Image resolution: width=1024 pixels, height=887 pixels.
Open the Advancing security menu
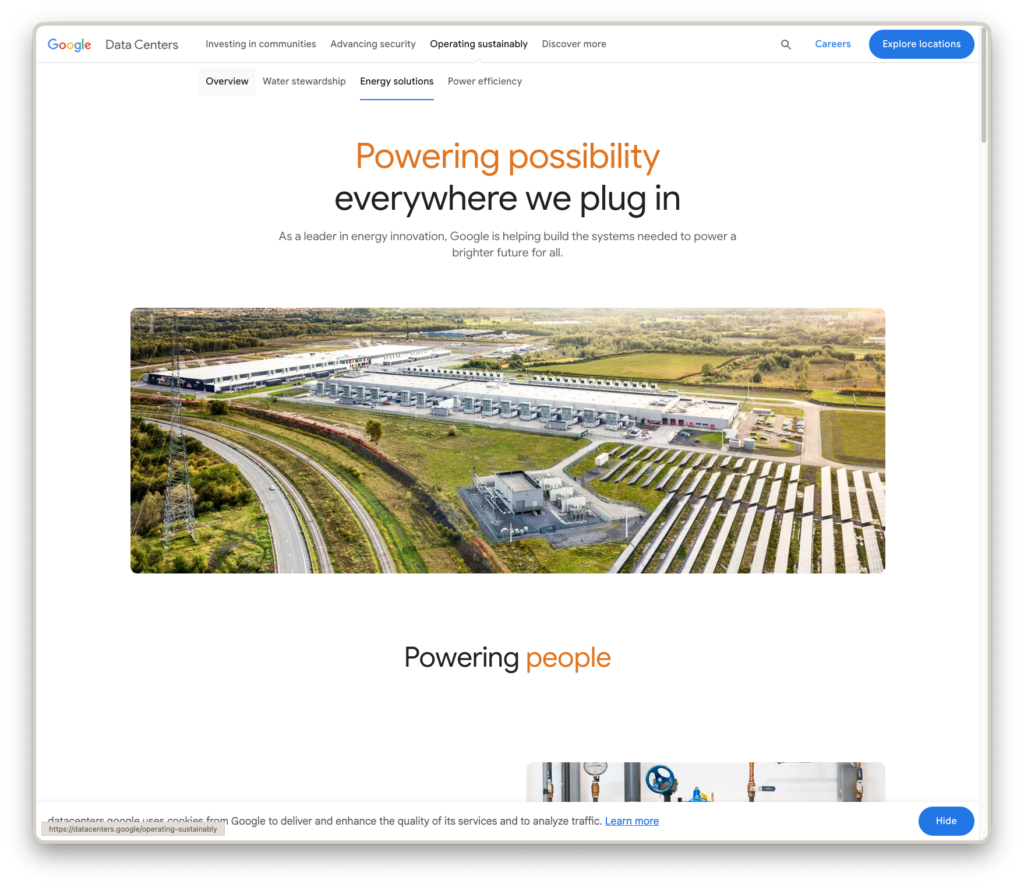click(372, 44)
